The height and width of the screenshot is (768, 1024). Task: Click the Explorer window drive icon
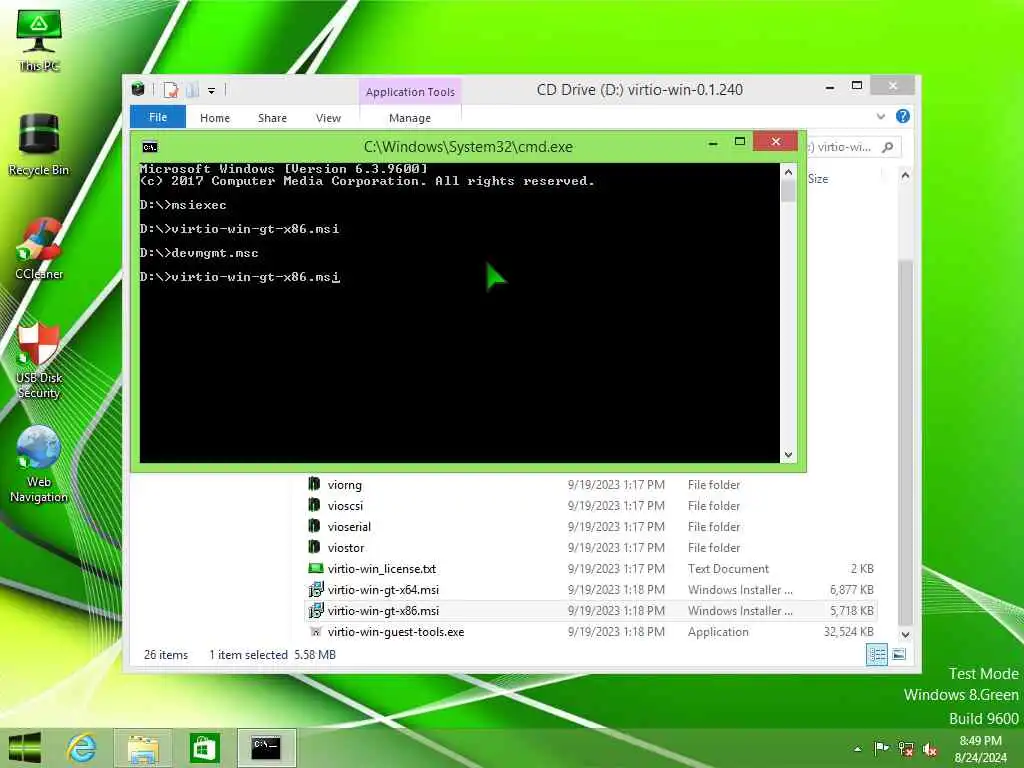138,89
